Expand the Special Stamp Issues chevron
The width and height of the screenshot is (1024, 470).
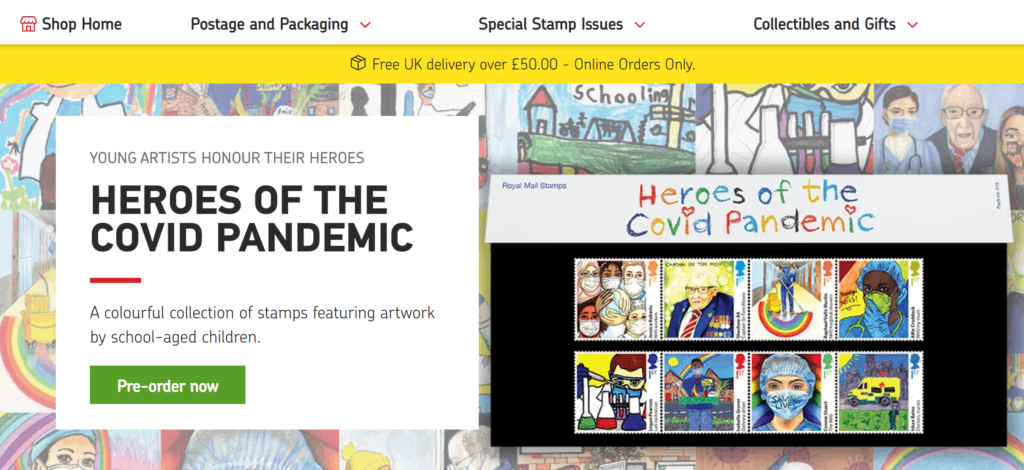tap(640, 25)
